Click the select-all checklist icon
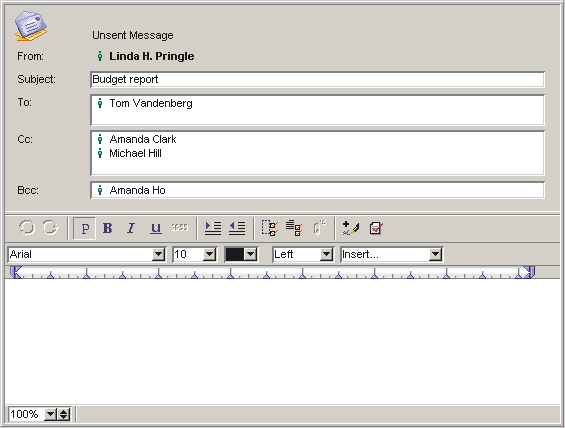 point(270,228)
